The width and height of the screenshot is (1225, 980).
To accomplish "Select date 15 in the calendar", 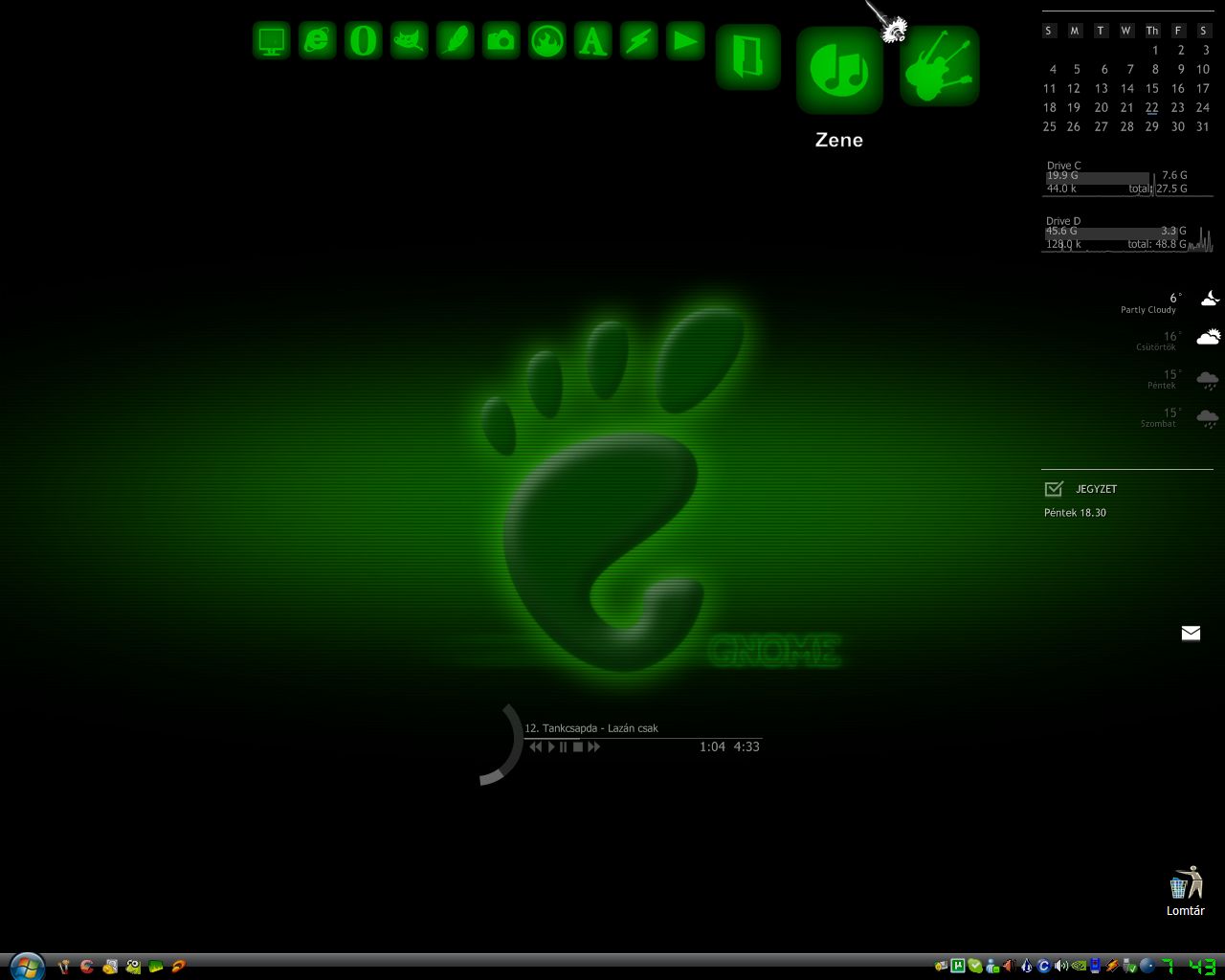I will (1152, 88).
